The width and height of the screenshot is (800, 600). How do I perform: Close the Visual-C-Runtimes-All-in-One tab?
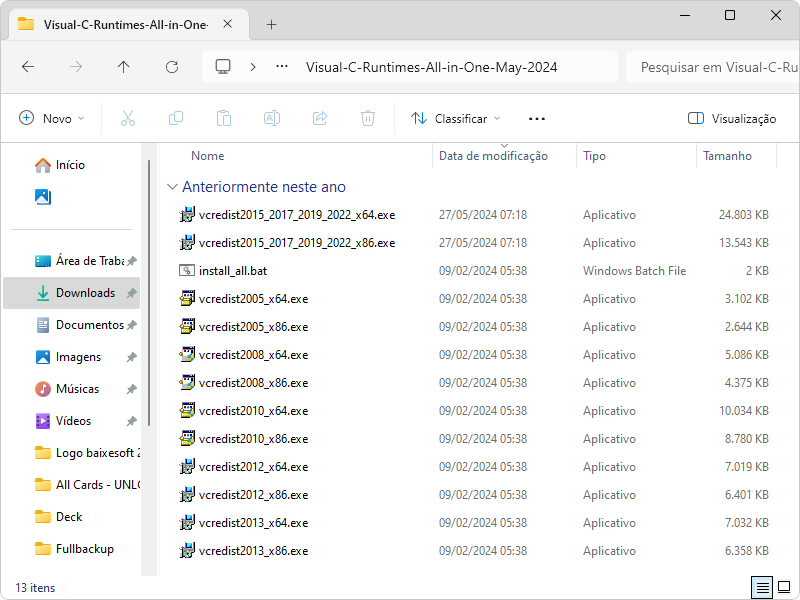click(x=228, y=24)
